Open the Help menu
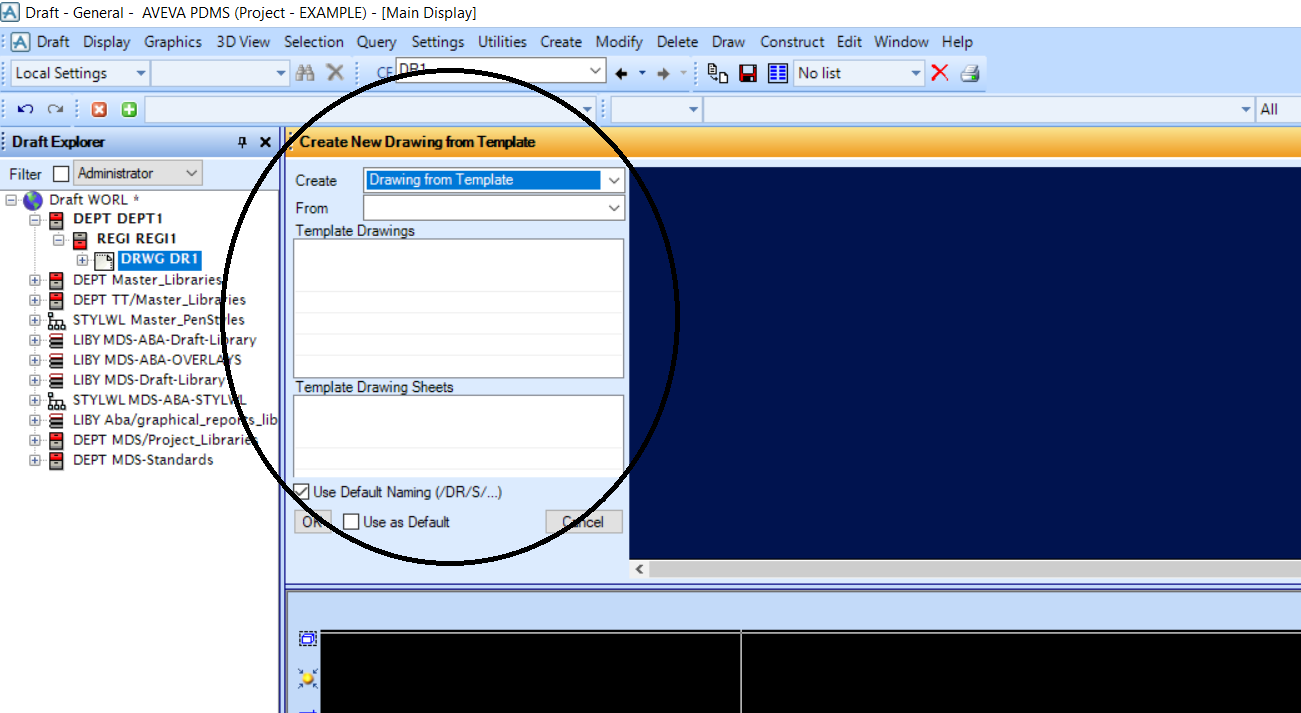Screen dimensions: 1301x713 tap(957, 42)
